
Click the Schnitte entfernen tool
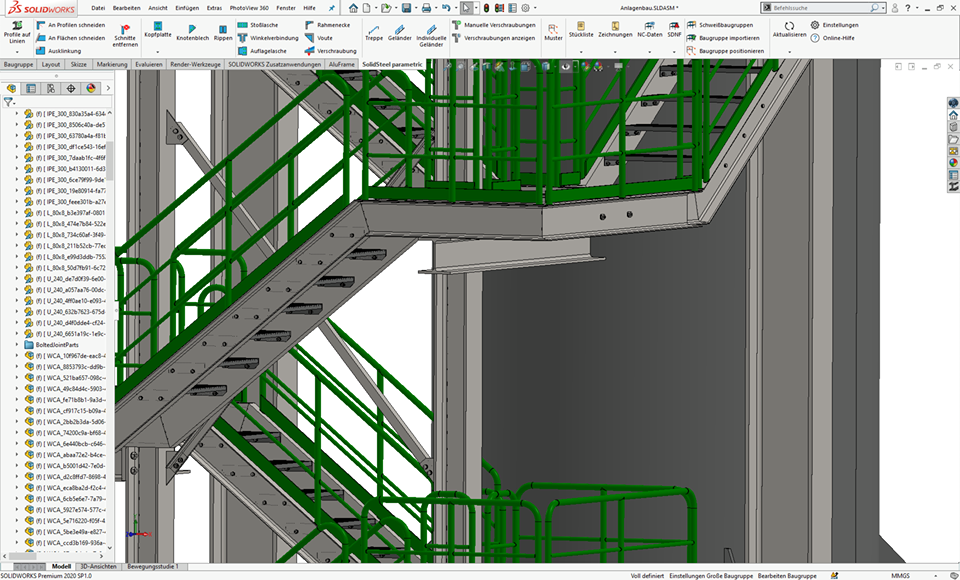125,30
